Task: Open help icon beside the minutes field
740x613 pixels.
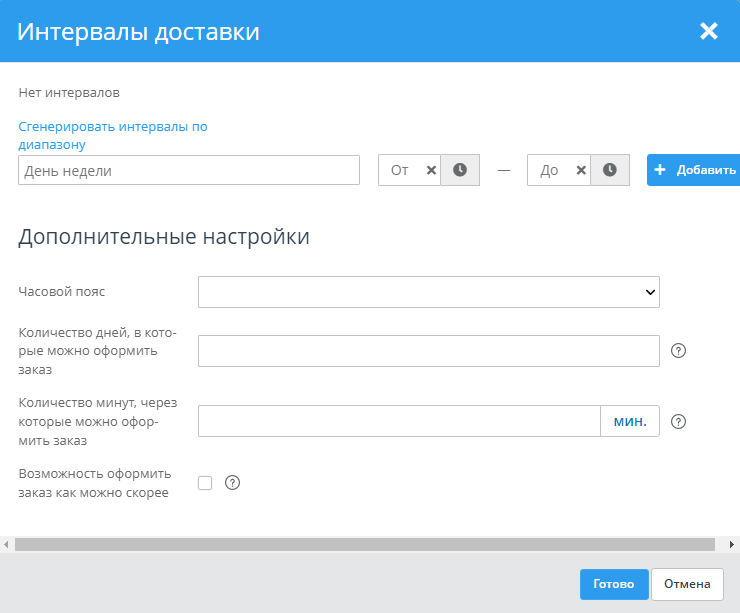Action: coord(678,421)
